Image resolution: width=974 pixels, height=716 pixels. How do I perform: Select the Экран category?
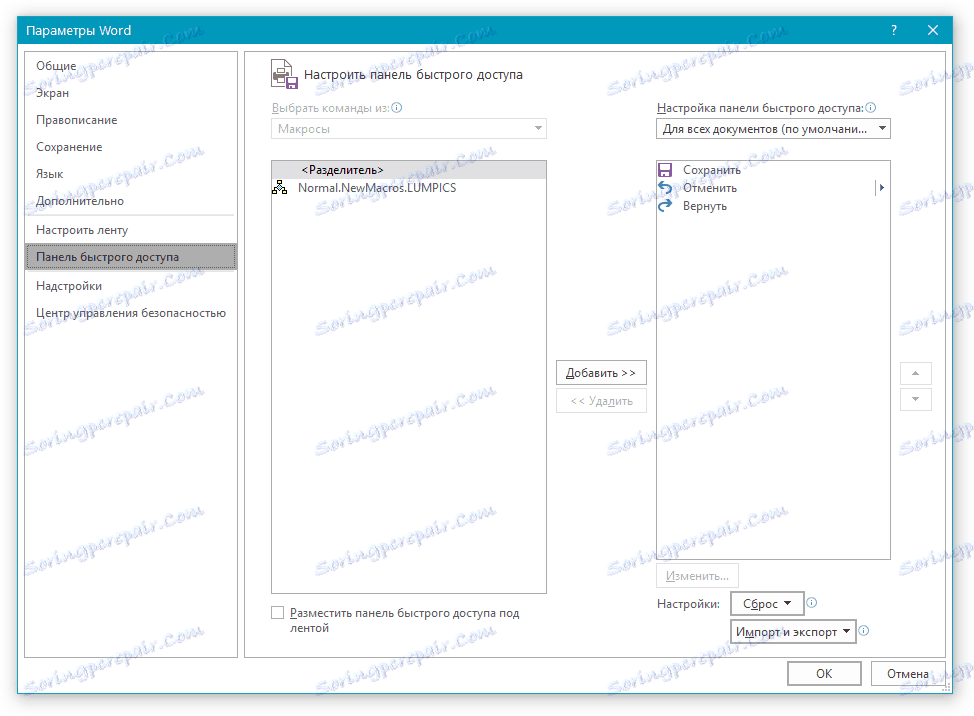131,93
